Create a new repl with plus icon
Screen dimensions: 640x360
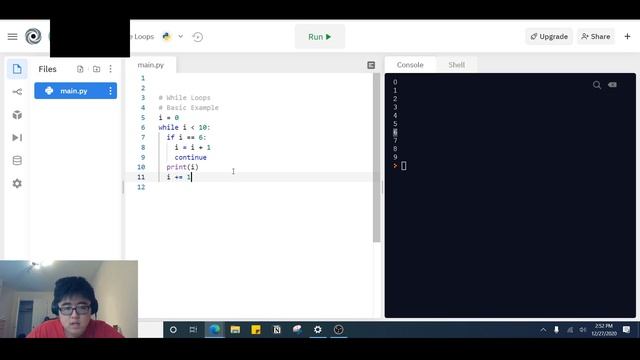coord(627,36)
